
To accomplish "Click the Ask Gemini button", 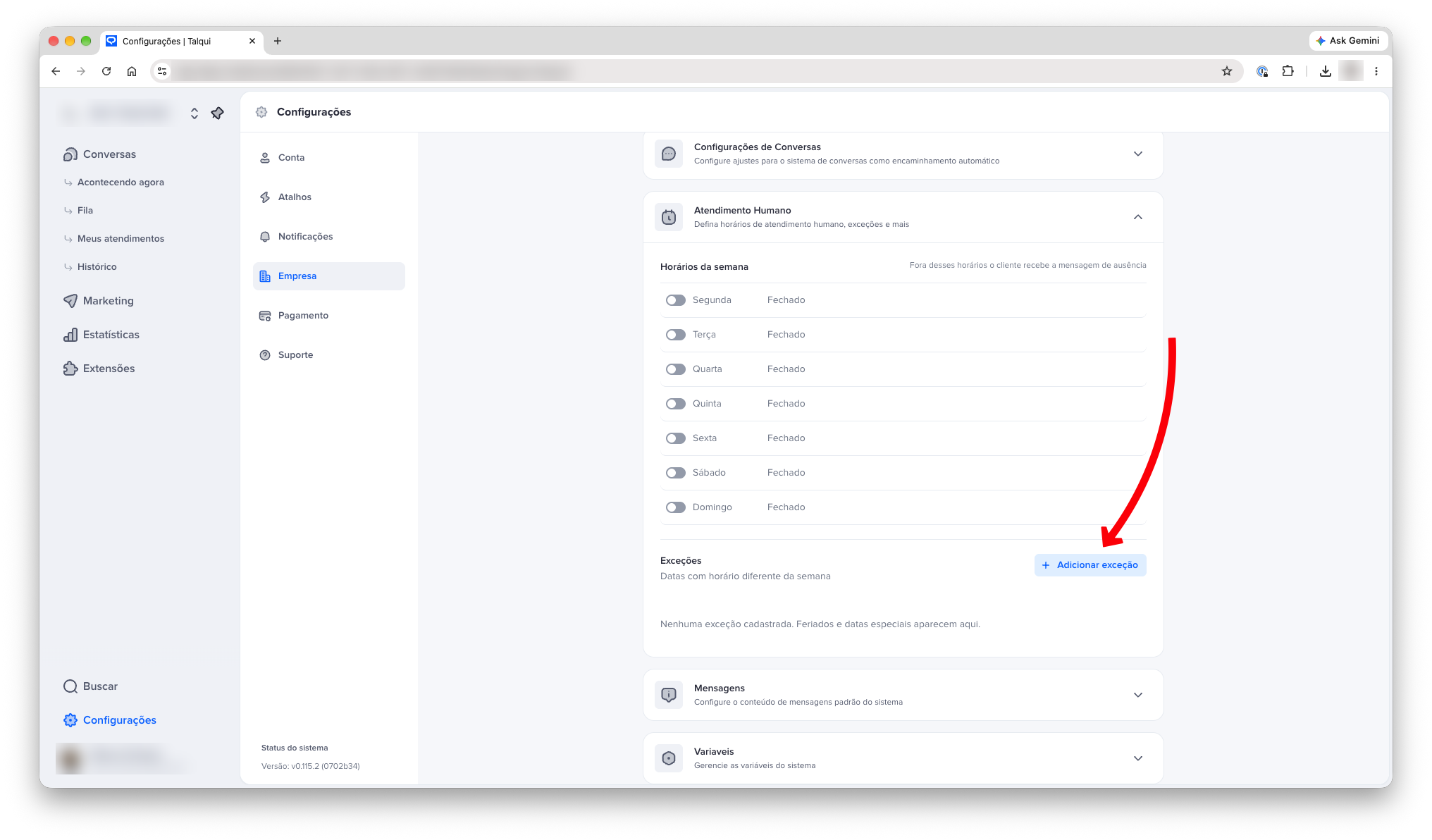I will [x=1347, y=41].
